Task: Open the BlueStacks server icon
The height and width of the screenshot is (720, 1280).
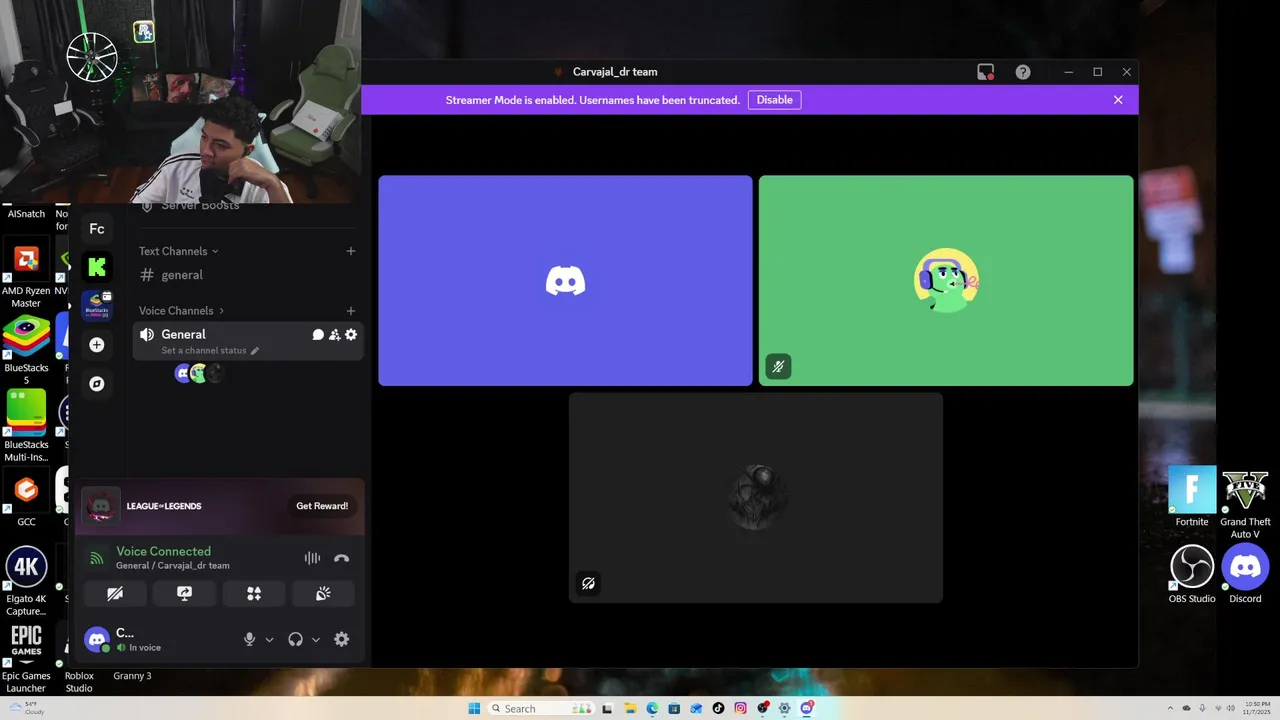Action: 97,305
